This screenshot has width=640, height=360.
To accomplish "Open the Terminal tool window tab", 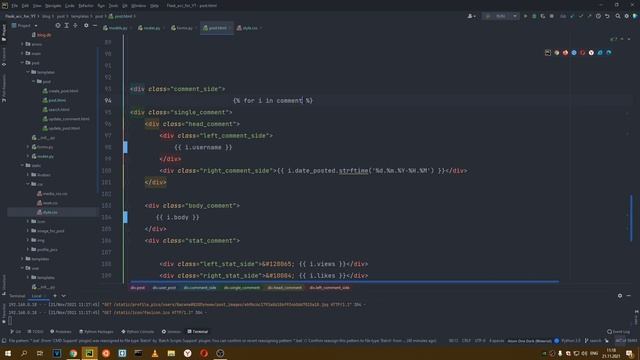I will [198, 331].
